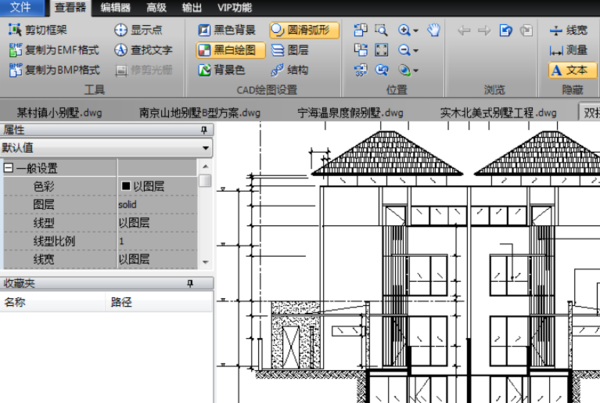This screenshot has height=403, width=600.
Task: Switch to the 高级 ribbon tab
Action: [157, 8]
